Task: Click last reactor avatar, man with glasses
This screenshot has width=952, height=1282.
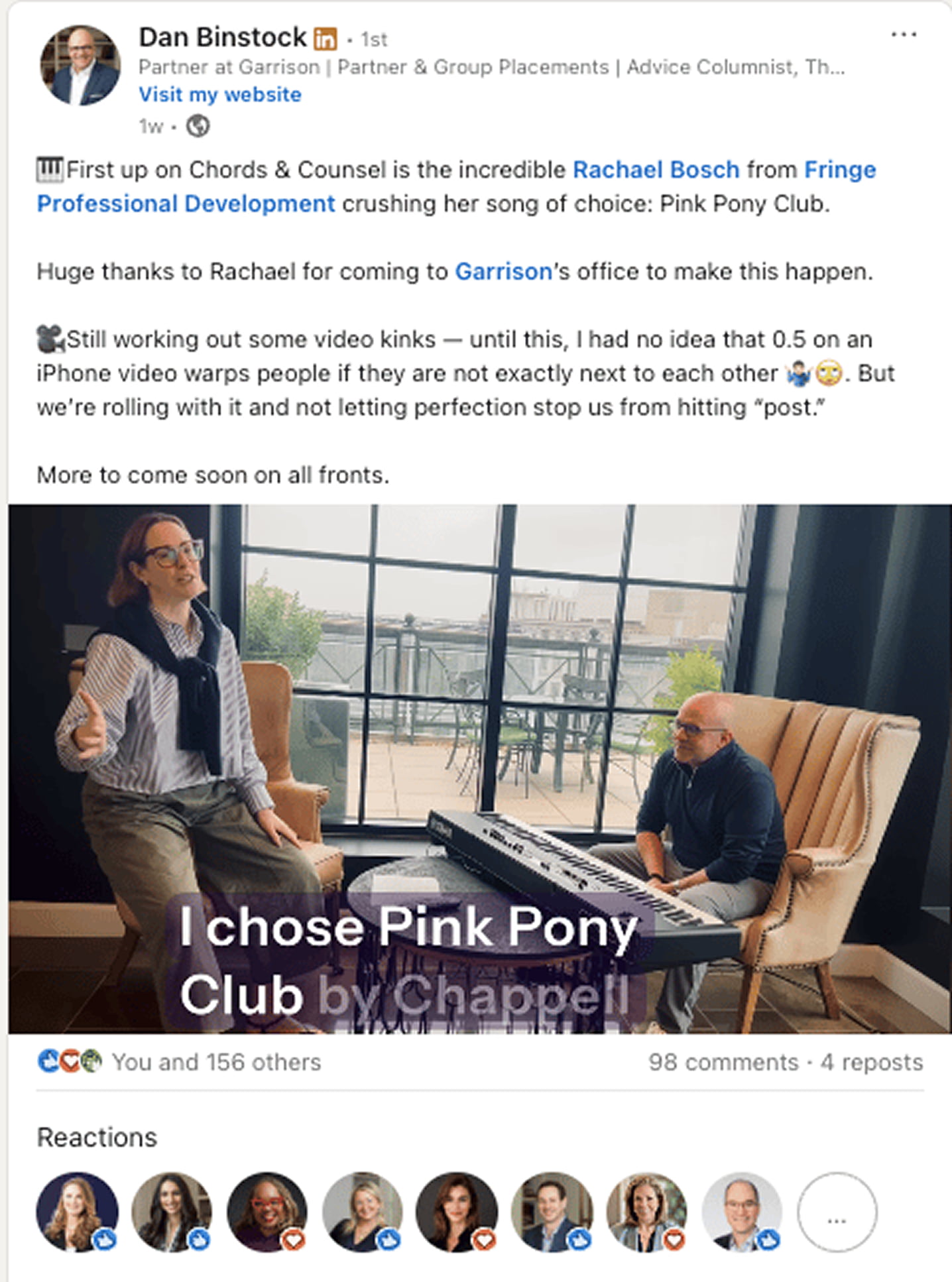Action: coord(742,1212)
